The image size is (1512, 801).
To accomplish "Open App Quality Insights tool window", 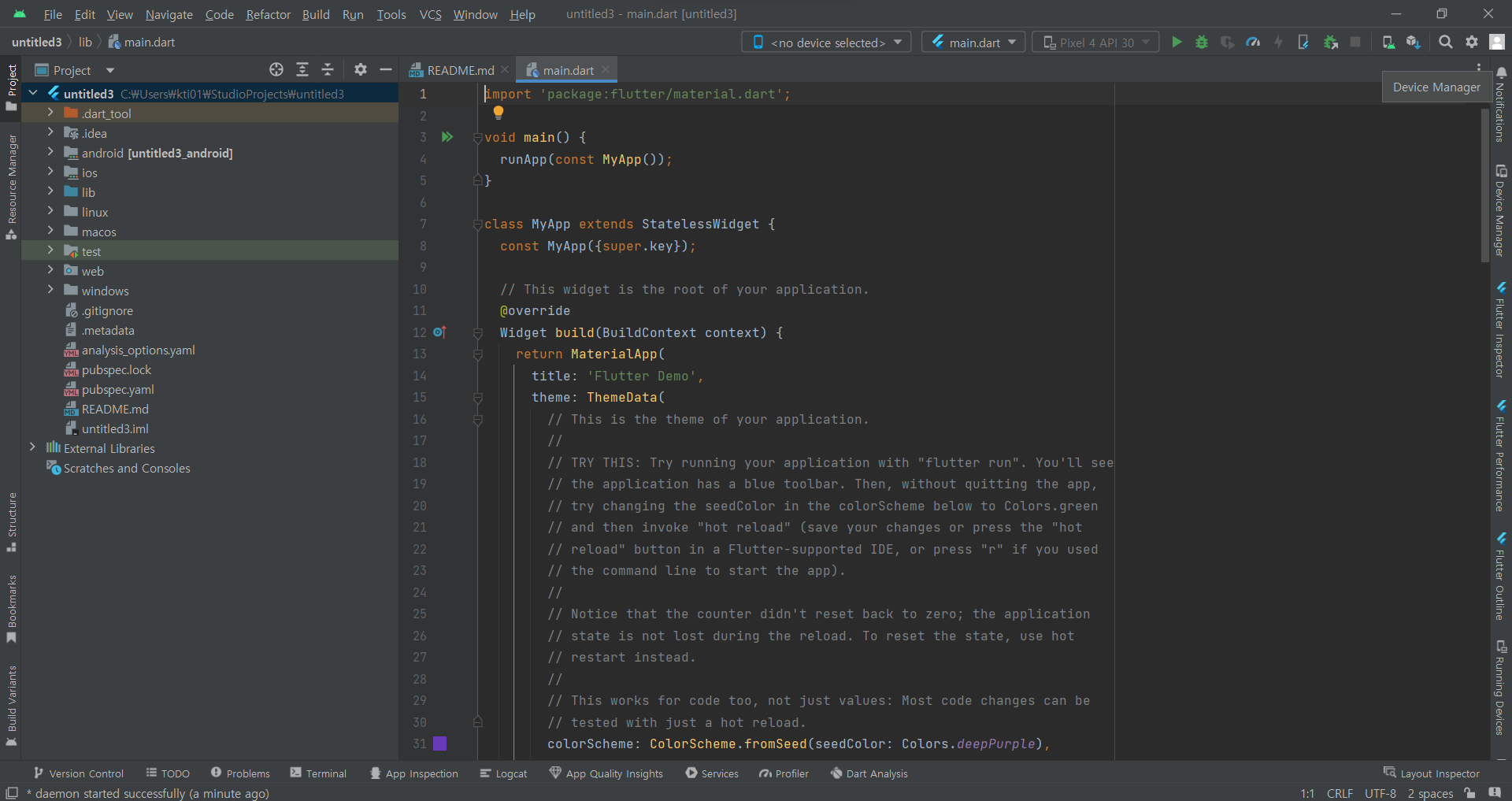I will pyautogui.click(x=606, y=773).
